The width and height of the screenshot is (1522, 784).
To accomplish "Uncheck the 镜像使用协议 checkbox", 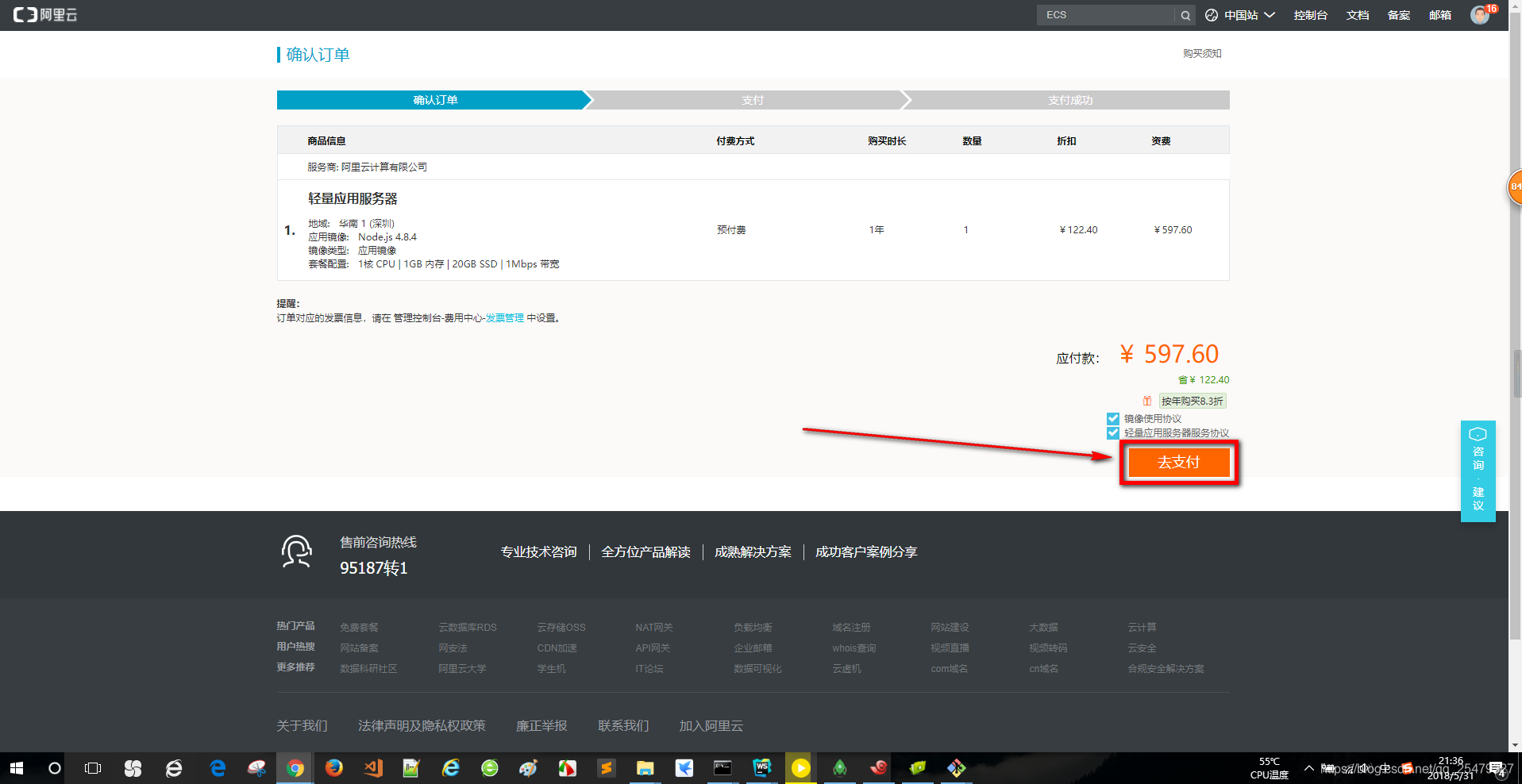I will (1112, 418).
